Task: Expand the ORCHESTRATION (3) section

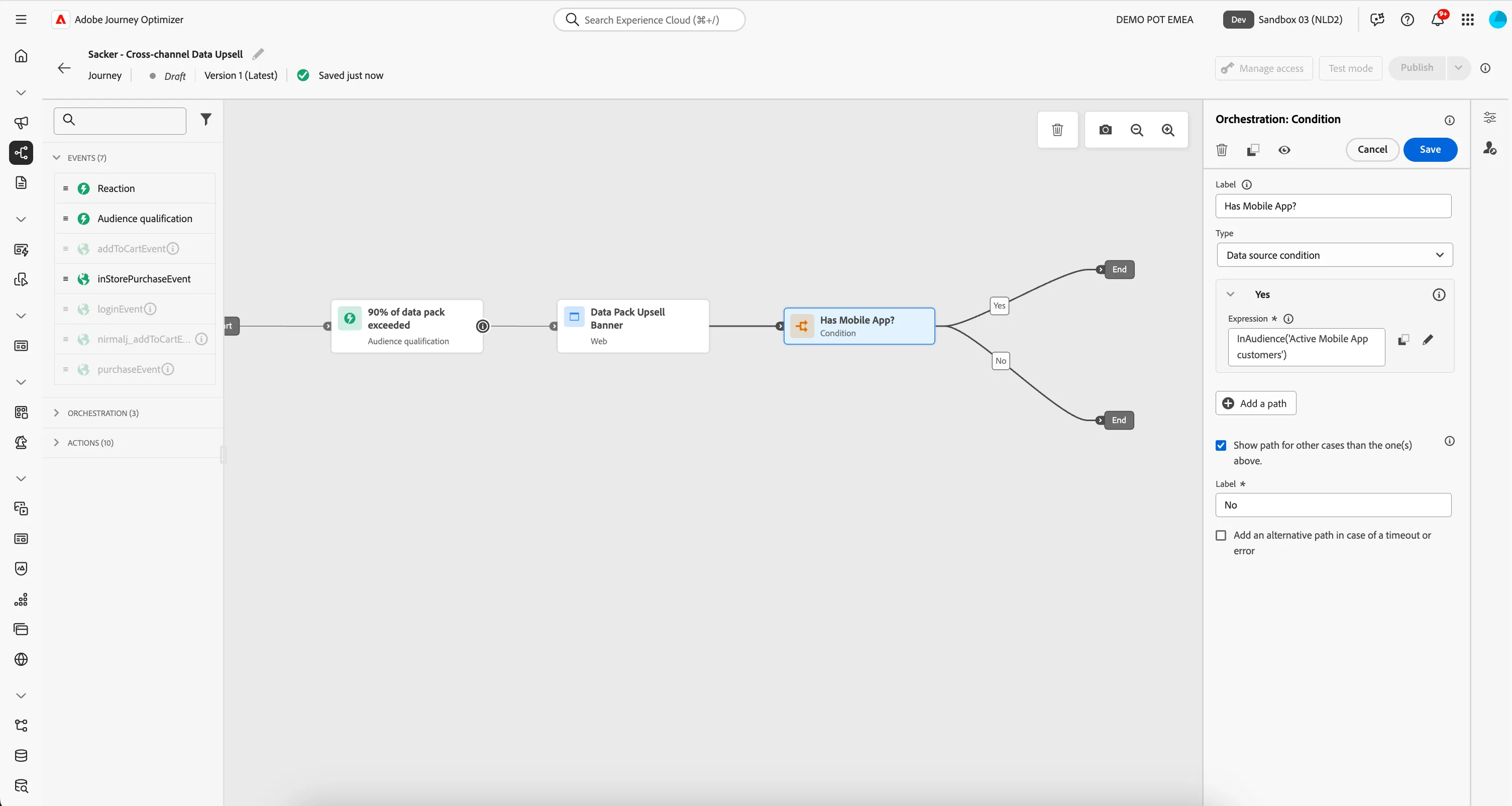Action: click(x=56, y=413)
